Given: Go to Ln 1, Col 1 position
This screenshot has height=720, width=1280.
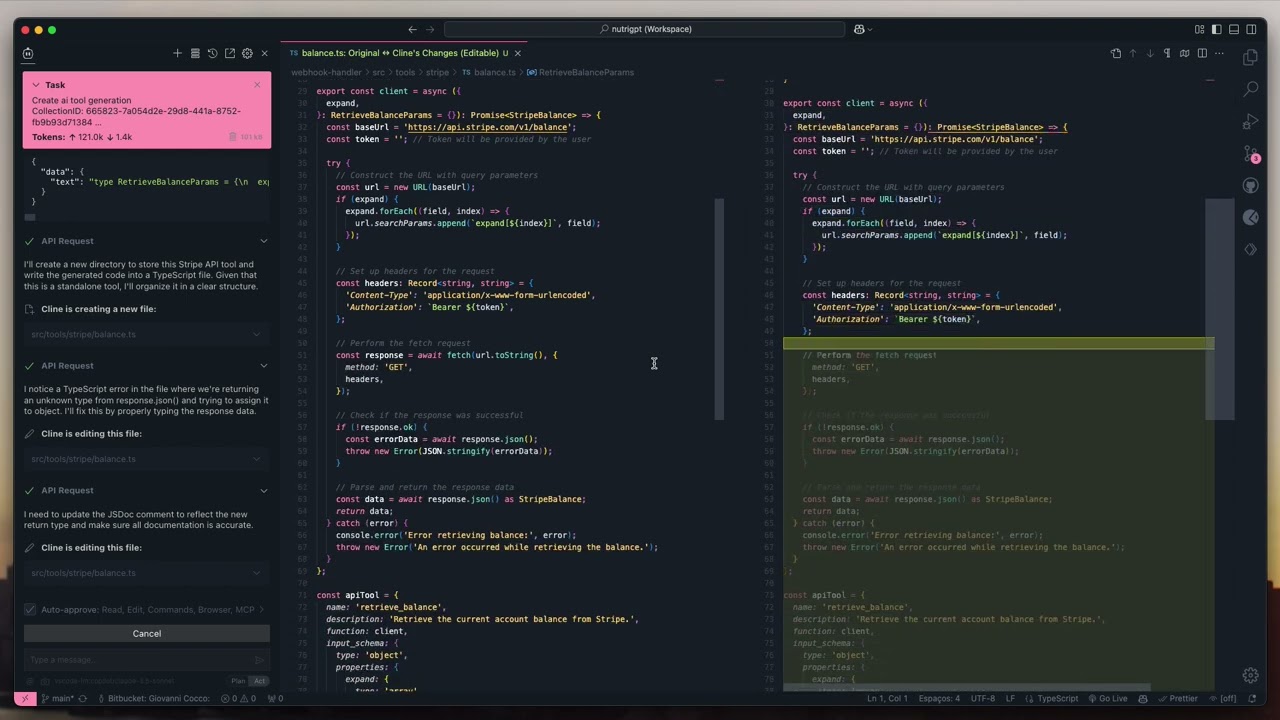Looking at the screenshot, I should click(887, 698).
